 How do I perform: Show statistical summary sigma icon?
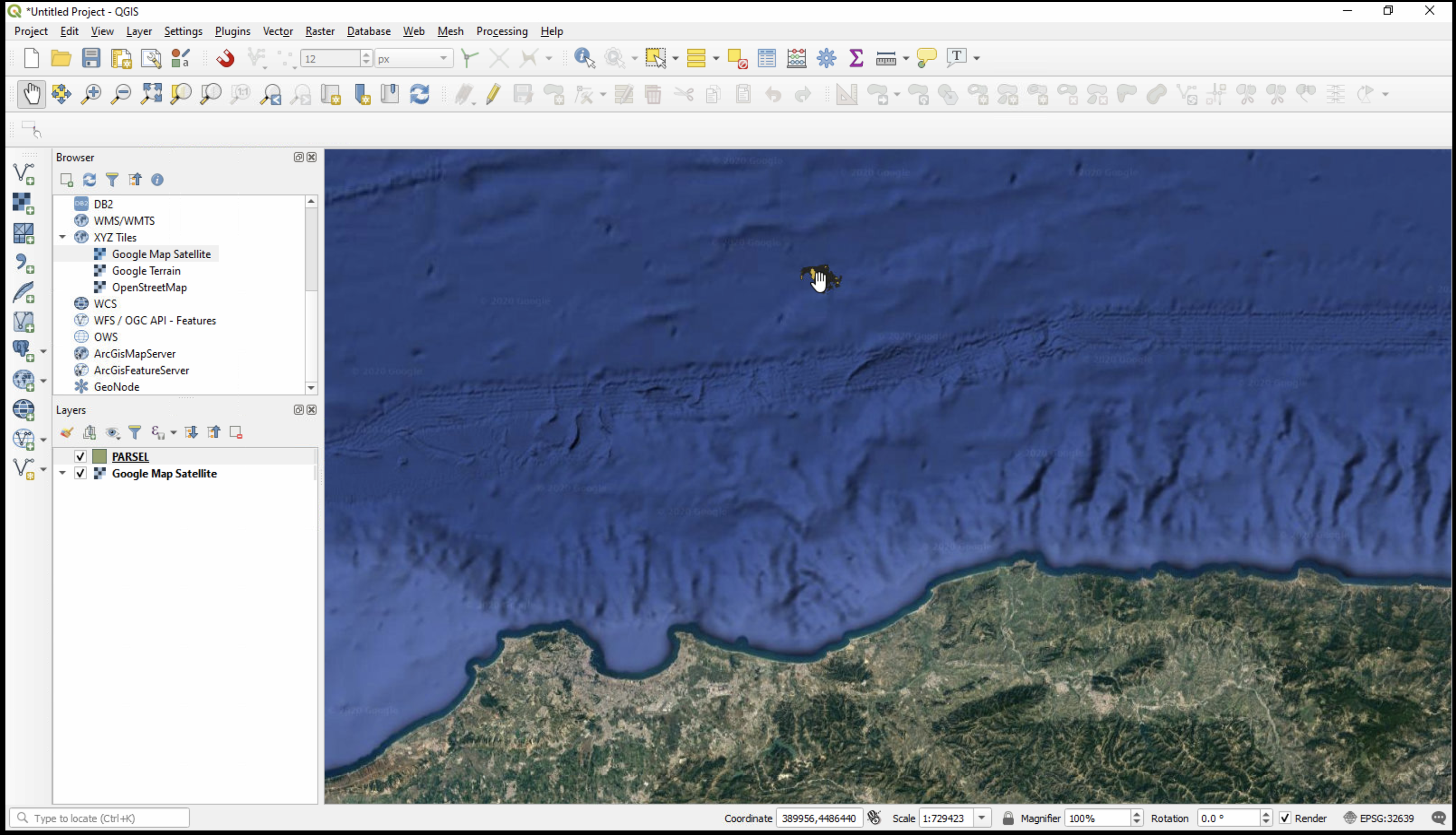click(856, 58)
